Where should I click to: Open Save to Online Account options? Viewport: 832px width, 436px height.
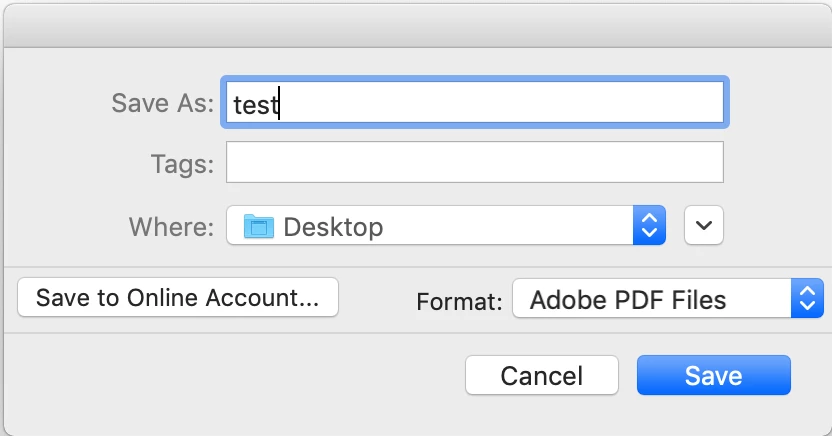point(178,298)
